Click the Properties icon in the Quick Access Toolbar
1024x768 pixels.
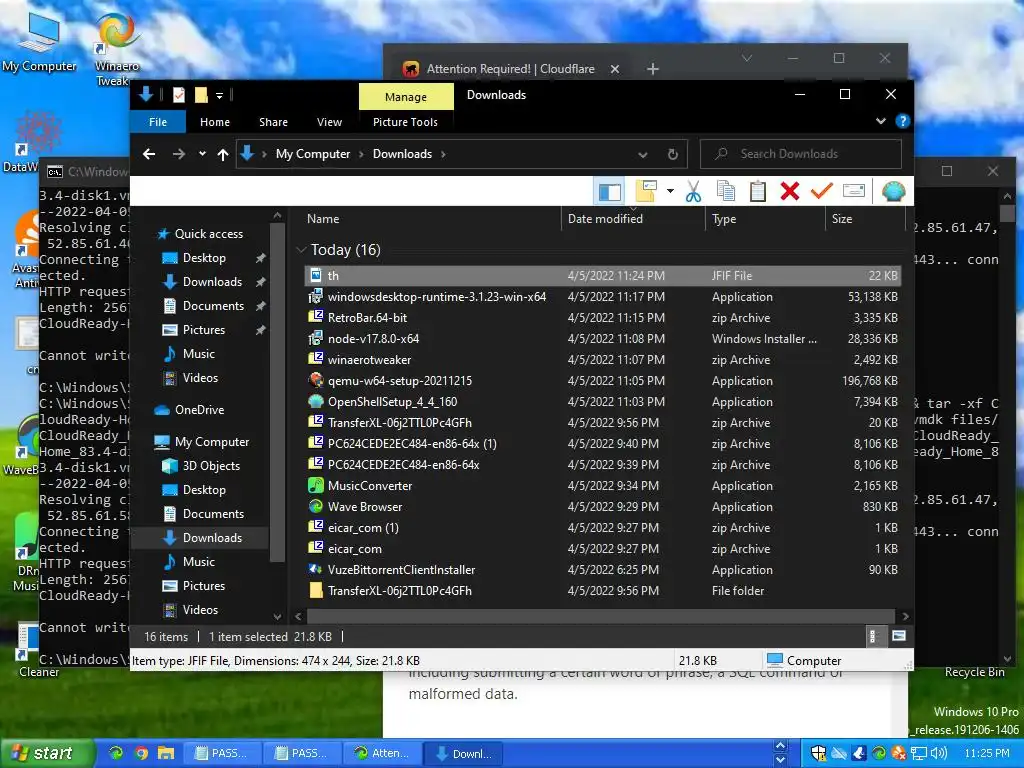(x=178, y=95)
